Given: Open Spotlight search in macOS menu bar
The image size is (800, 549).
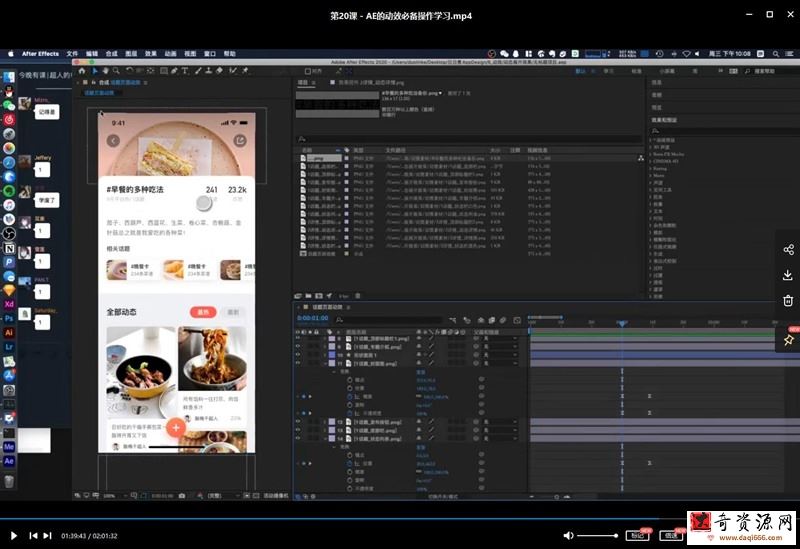Looking at the screenshot, I should tap(776, 54).
